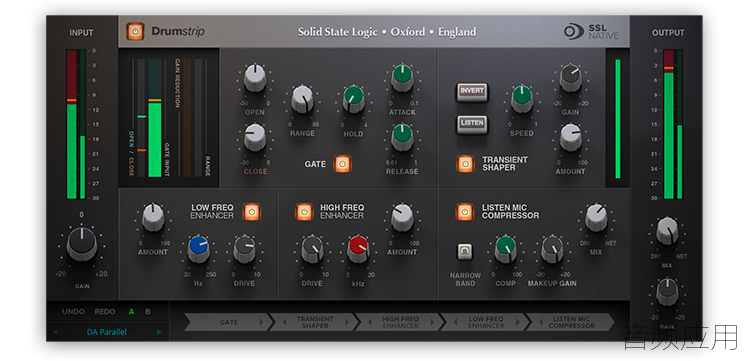The height and width of the screenshot is (361, 750).
Task: Move High Freq Enhancer block right
Action: (x=433, y=322)
